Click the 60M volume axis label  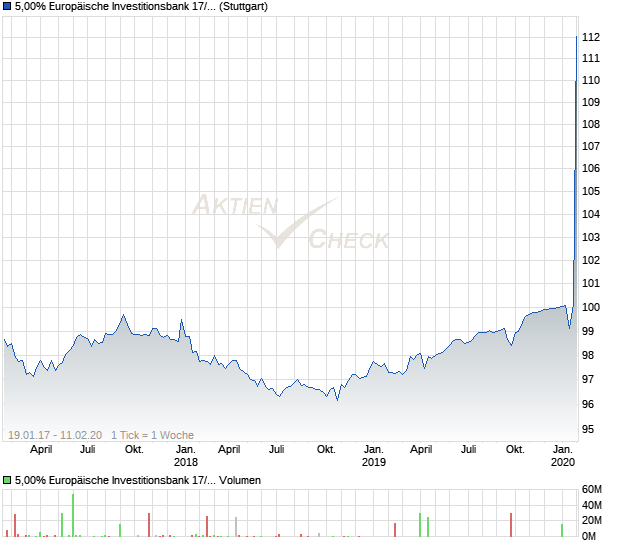pyautogui.click(x=592, y=489)
